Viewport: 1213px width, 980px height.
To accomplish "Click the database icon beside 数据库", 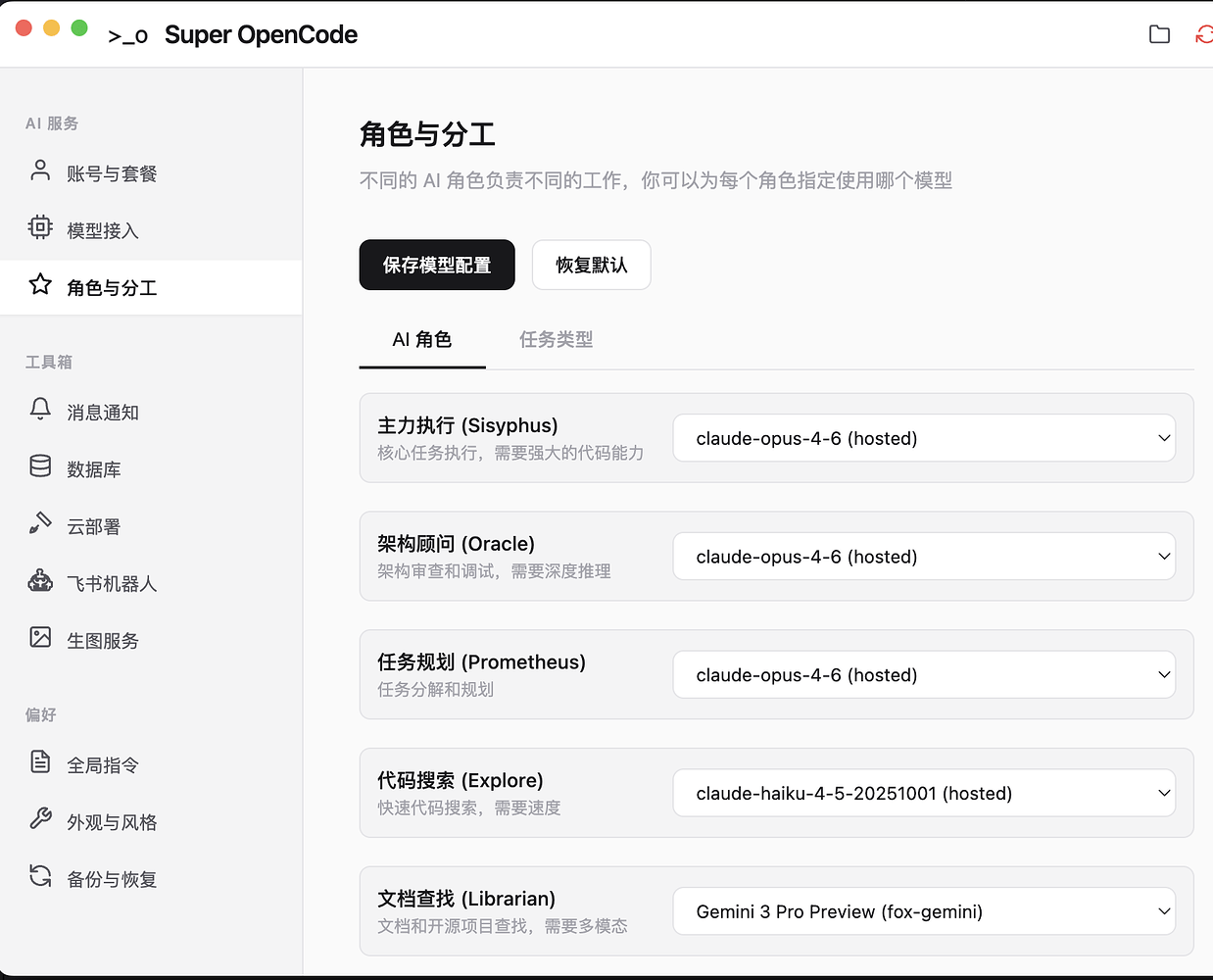I will (x=40, y=465).
